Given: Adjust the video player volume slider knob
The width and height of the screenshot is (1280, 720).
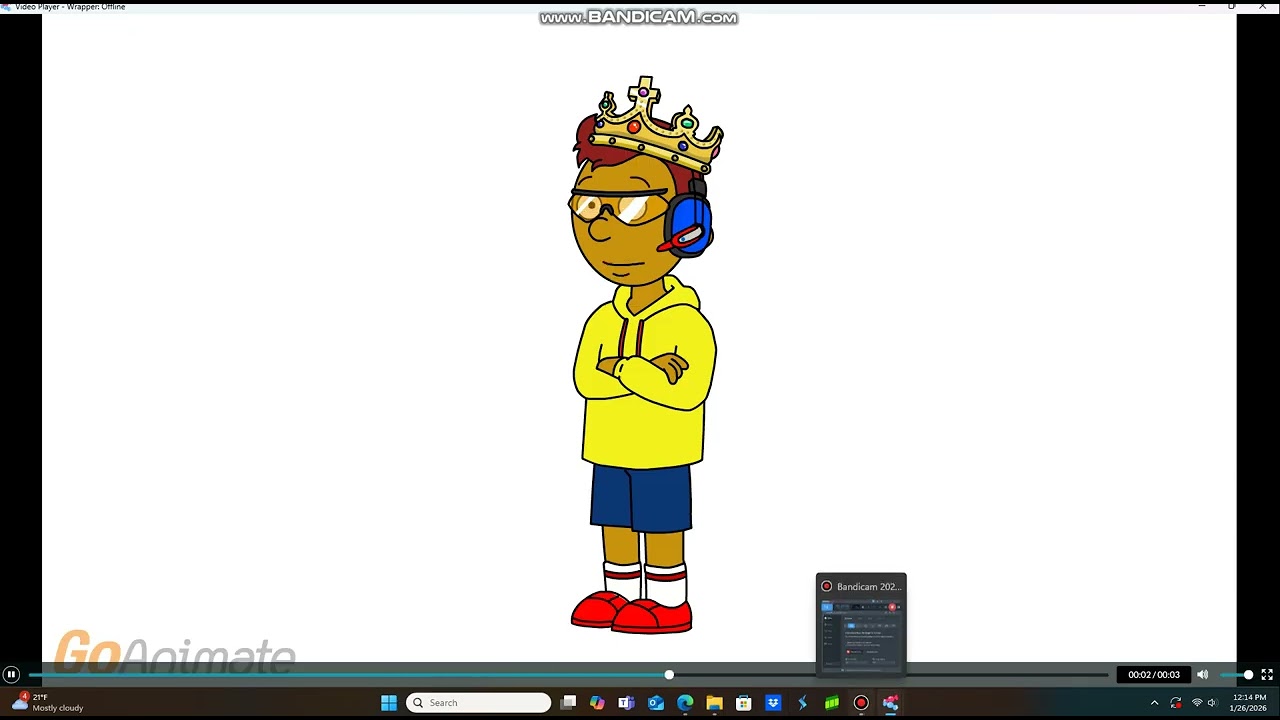Looking at the screenshot, I should (1248, 675).
